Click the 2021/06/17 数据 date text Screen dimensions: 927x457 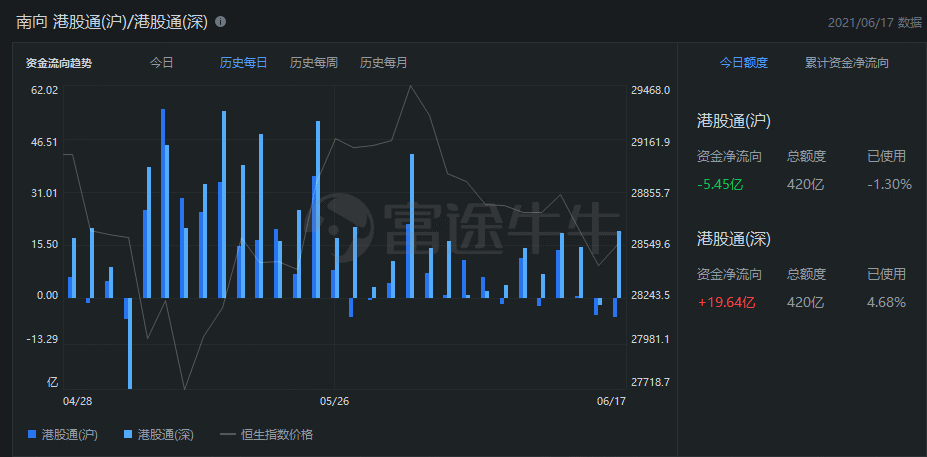pos(874,22)
